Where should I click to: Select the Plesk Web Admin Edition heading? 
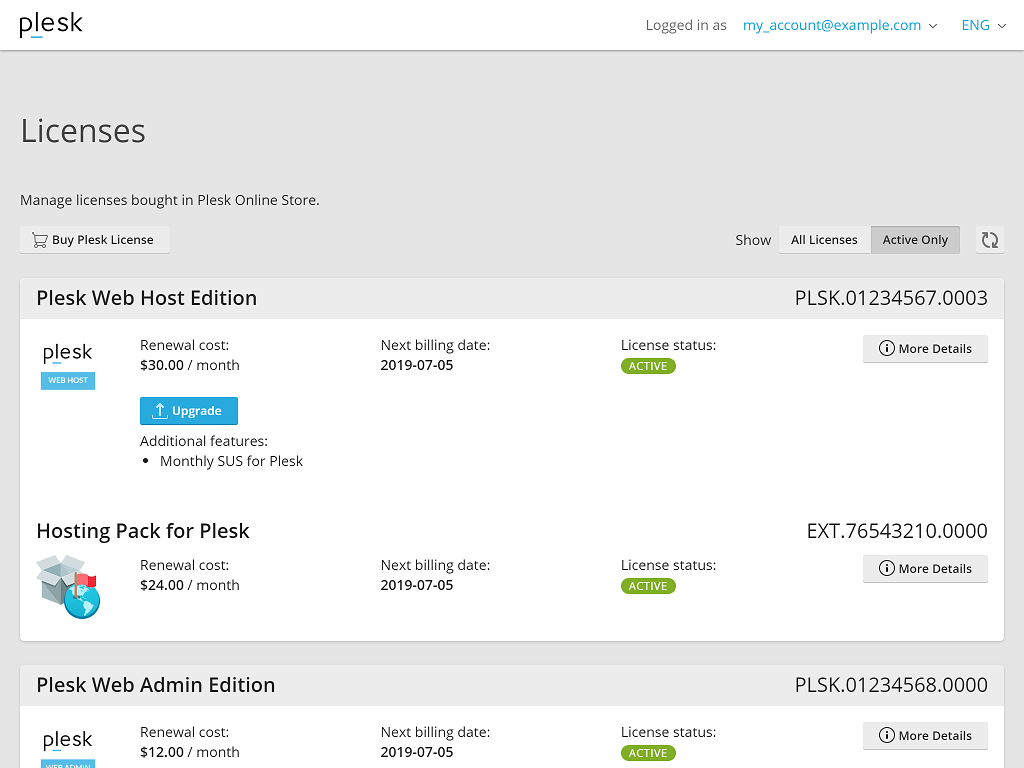pyautogui.click(x=155, y=685)
